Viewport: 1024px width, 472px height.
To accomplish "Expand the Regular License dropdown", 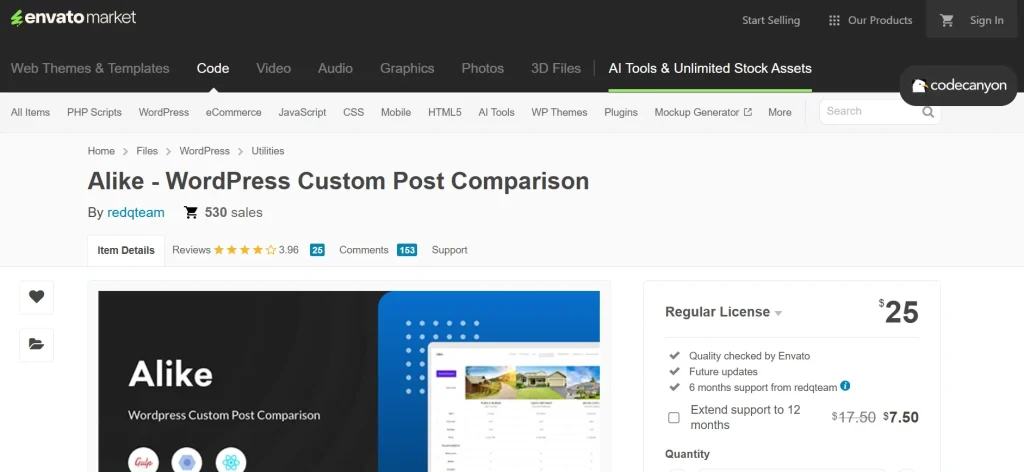I will (x=724, y=312).
